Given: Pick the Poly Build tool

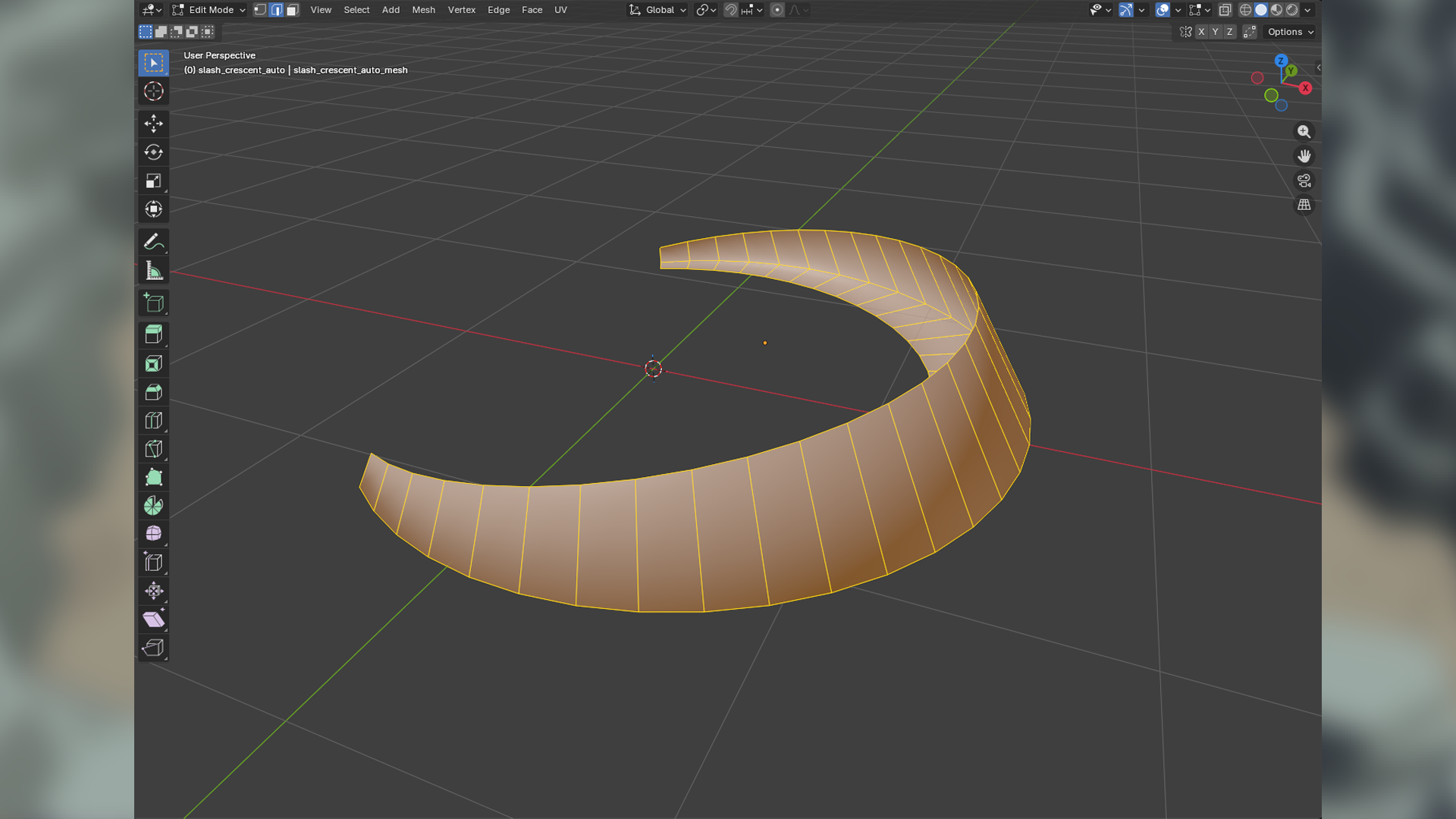Looking at the screenshot, I should point(153,477).
